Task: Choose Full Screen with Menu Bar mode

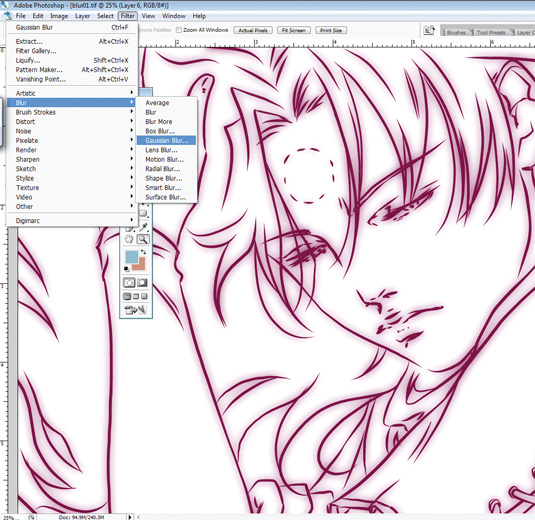Action: pyautogui.click(x=136, y=296)
